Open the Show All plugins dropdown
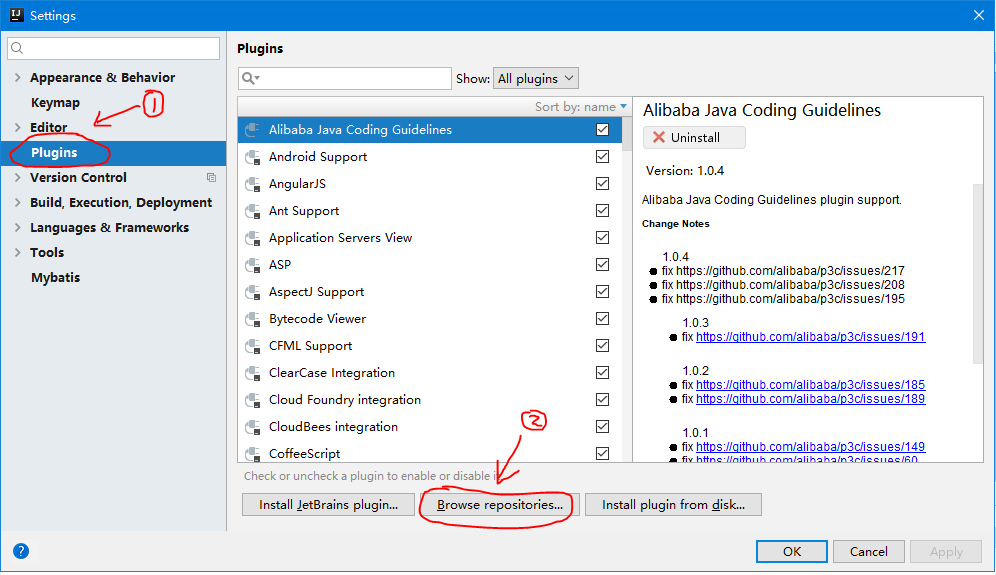 coord(535,78)
